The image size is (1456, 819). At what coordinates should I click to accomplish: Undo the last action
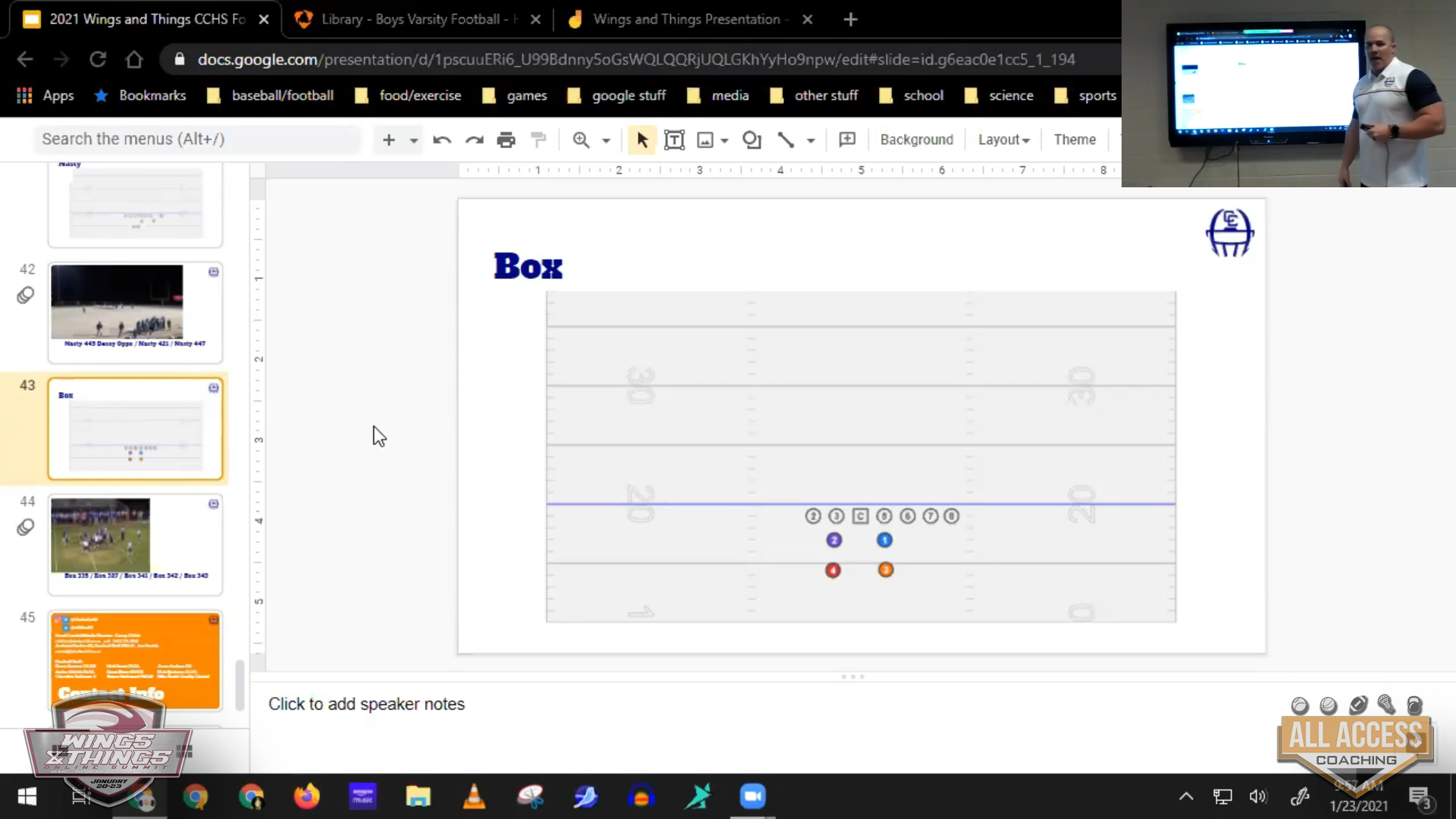tap(442, 140)
